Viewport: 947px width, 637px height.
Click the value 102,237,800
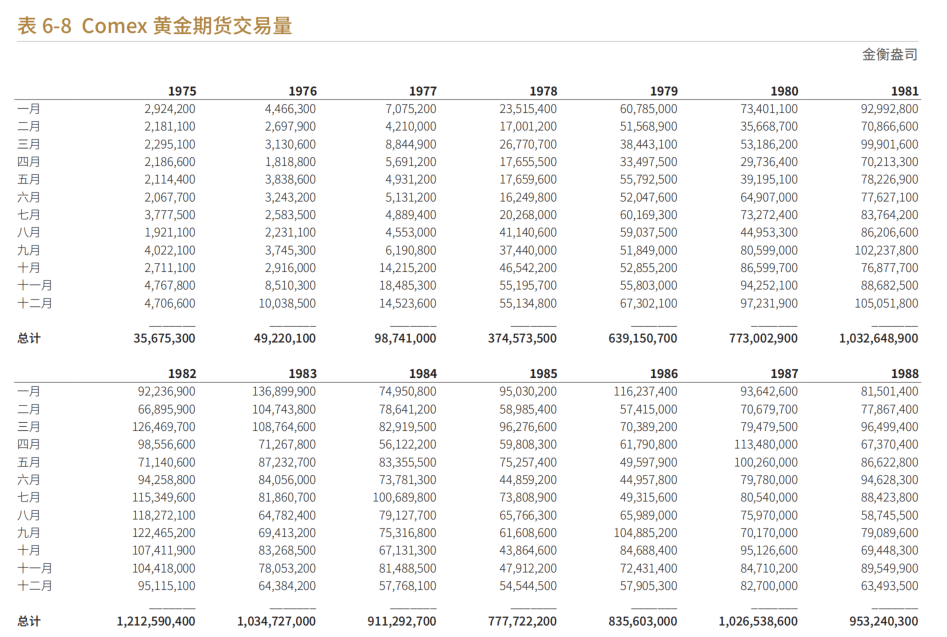tap(886, 250)
